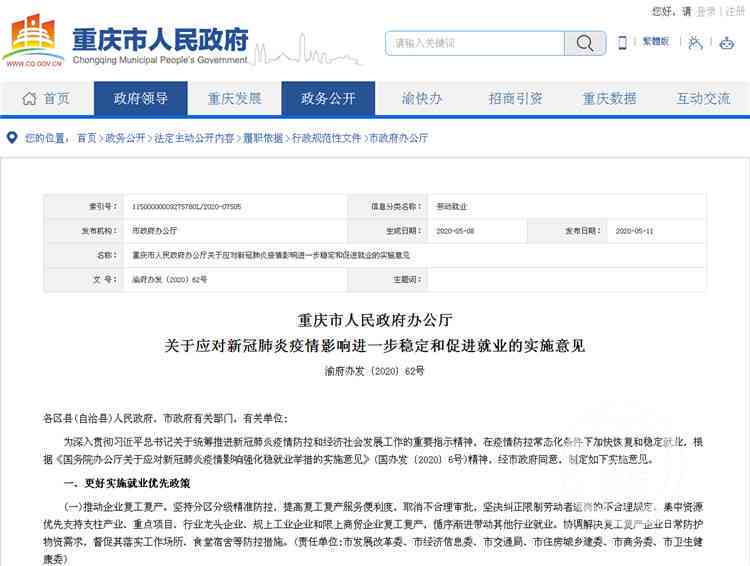
Task: Click the house icon beside 首页
Action: point(29,99)
